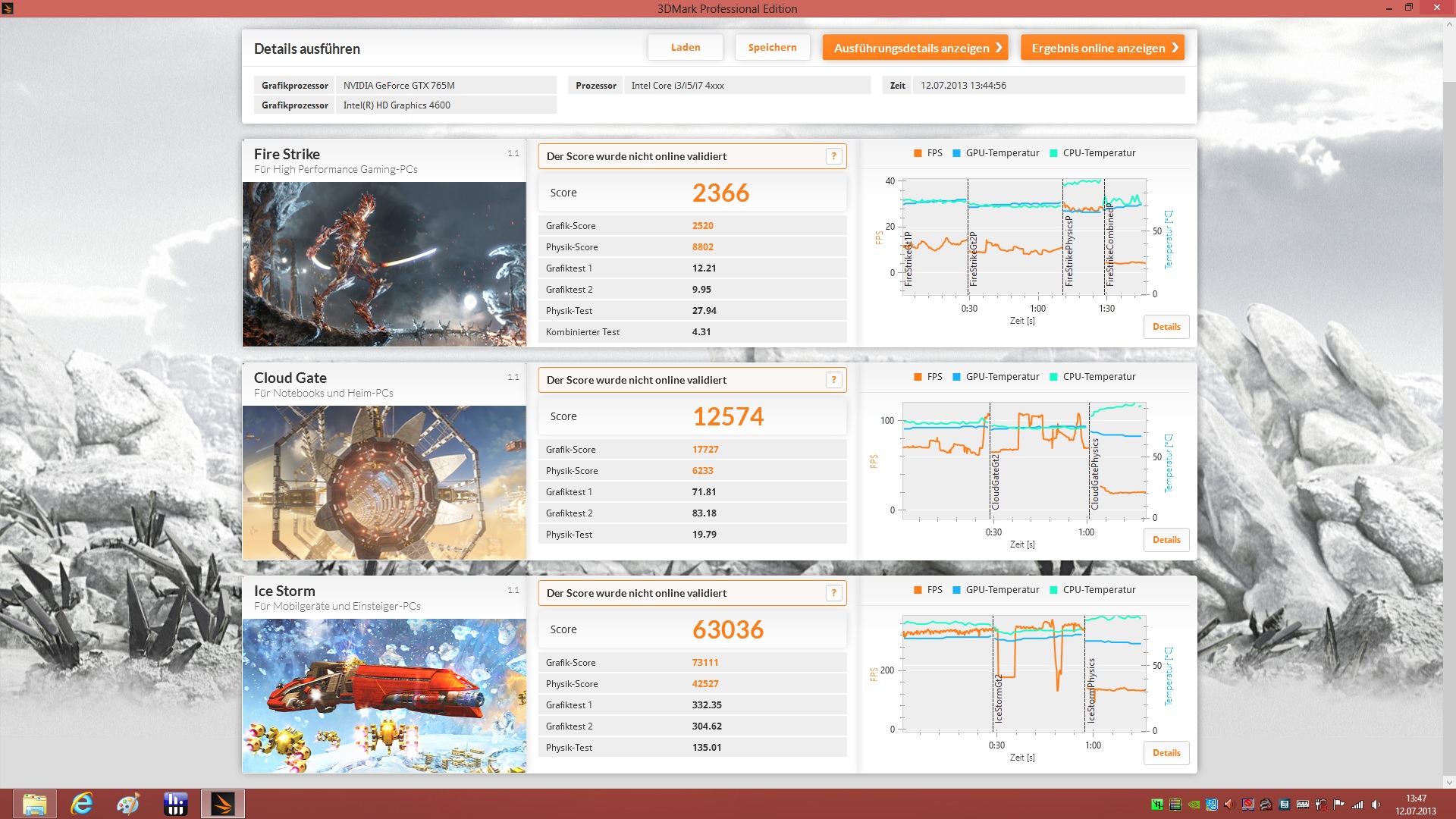Expand Ausführungsdetails anzeigen
The image size is (1456, 819).
pos(915,48)
